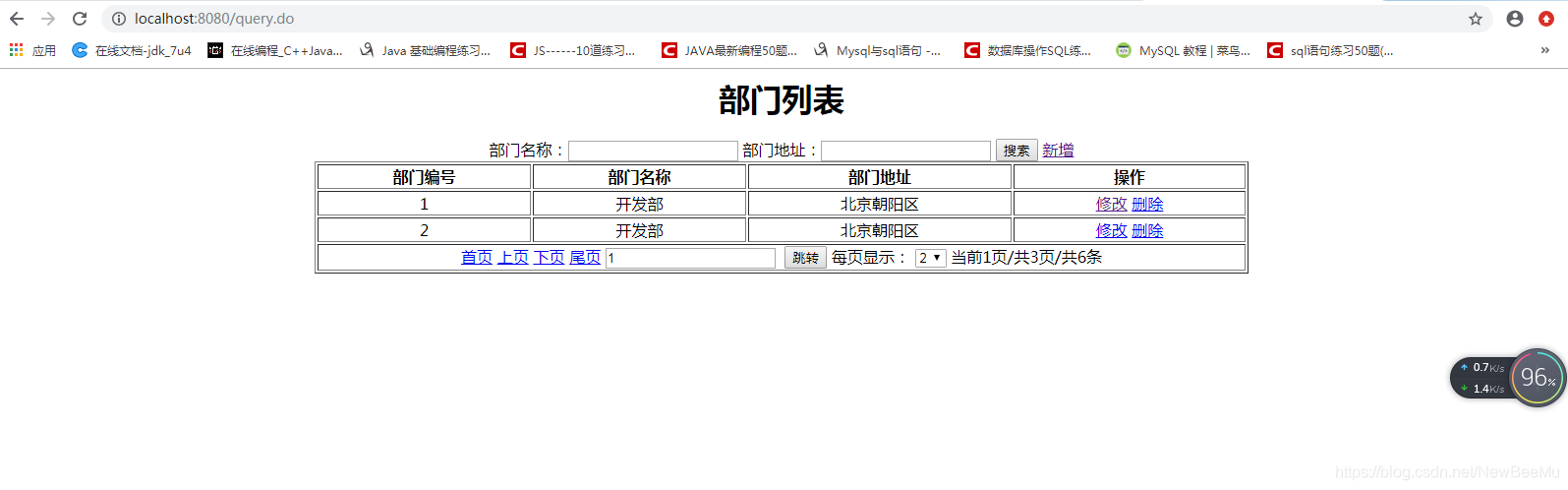Click 修改 for department 1
This screenshot has height=490, width=1568.
point(1111,205)
